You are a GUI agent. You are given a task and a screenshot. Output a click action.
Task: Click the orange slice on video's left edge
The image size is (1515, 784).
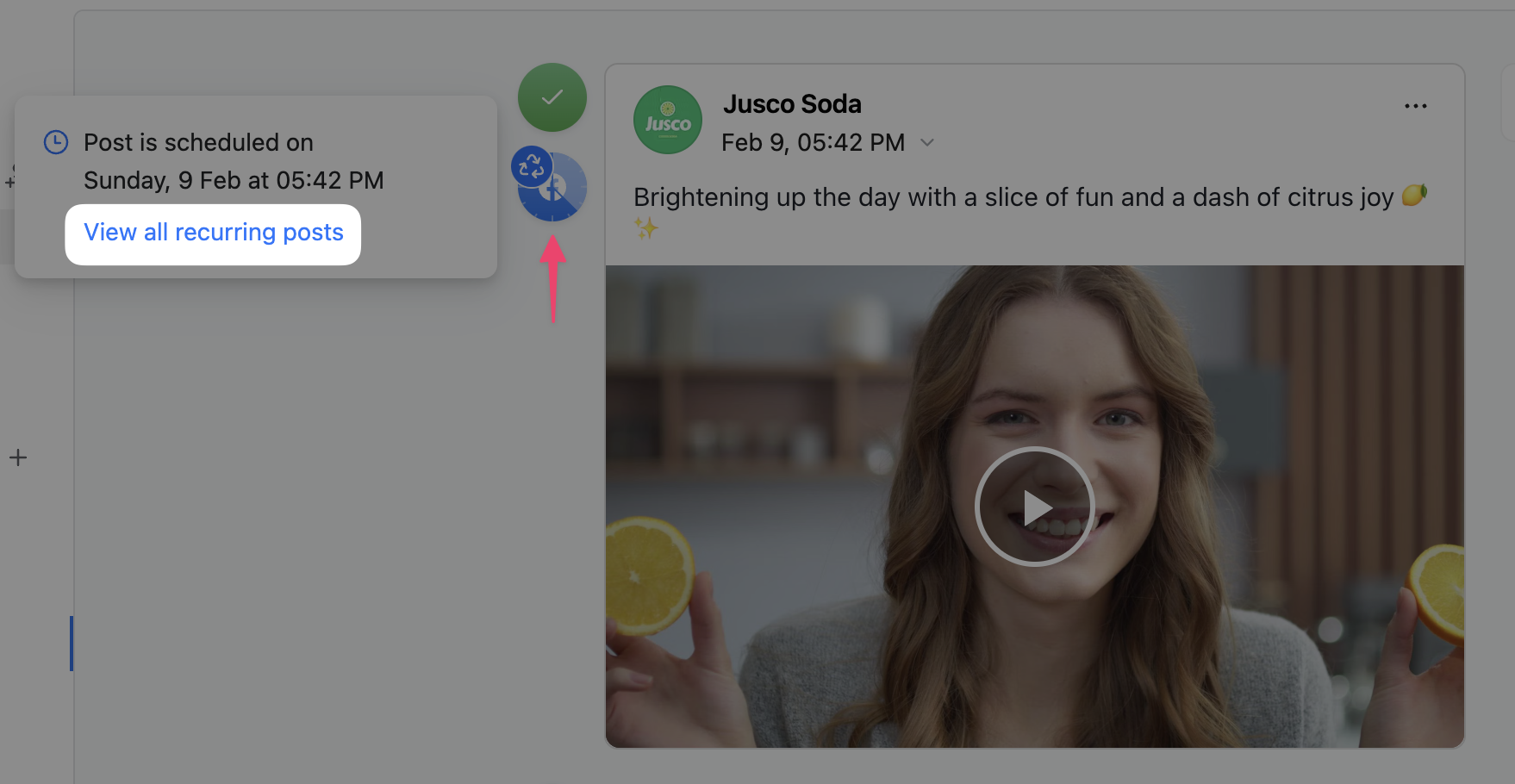click(x=647, y=575)
